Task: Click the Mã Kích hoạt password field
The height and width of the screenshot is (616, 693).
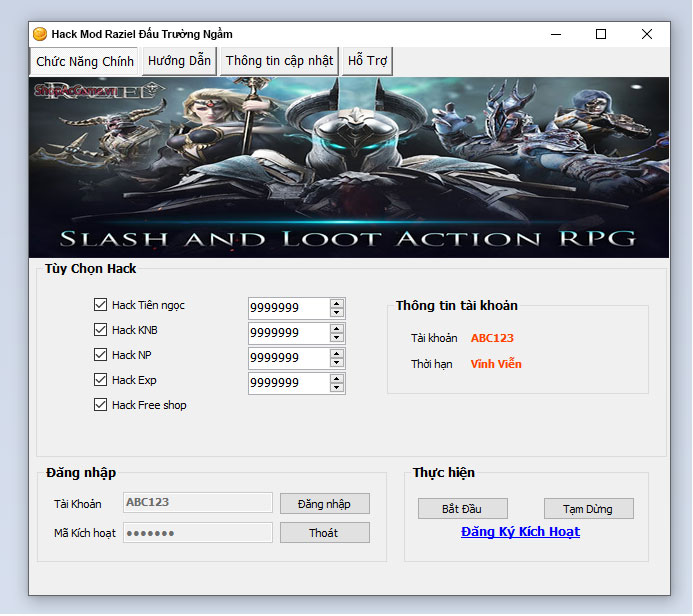Action: click(x=198, y=532)
